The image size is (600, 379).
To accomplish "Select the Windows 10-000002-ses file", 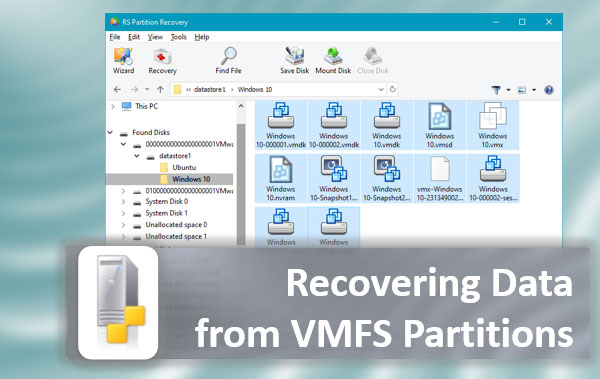I will point(493,178).
